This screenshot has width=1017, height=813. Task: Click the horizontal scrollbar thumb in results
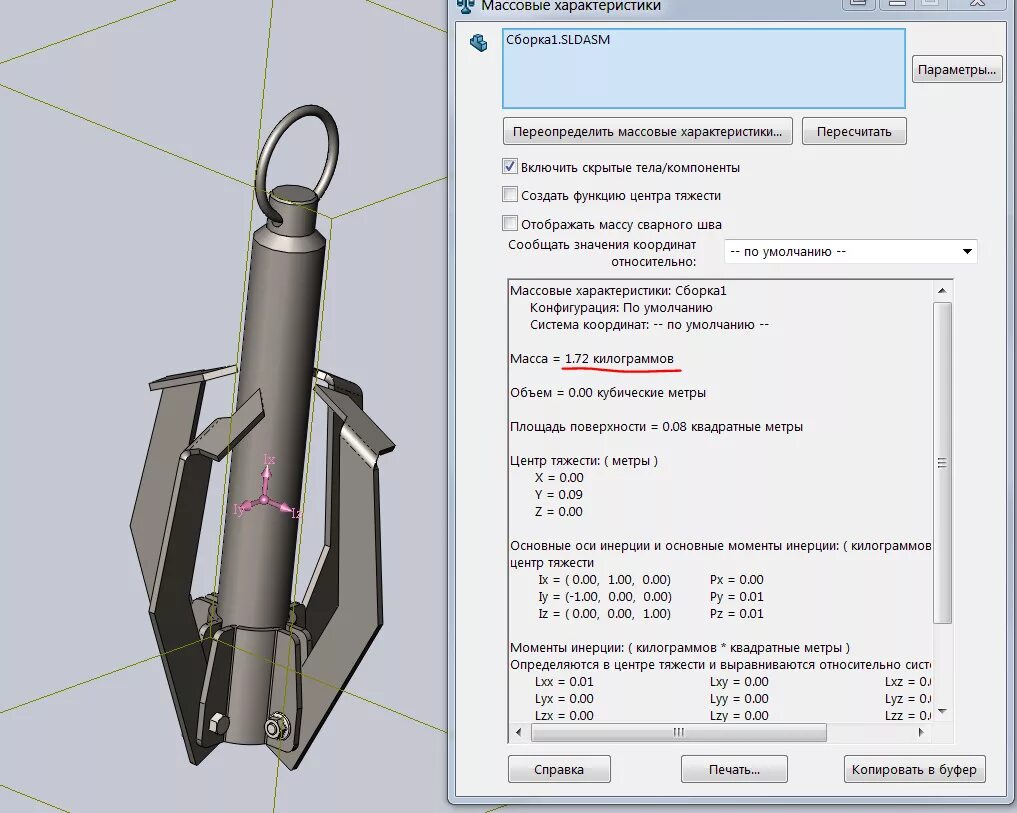678,733
